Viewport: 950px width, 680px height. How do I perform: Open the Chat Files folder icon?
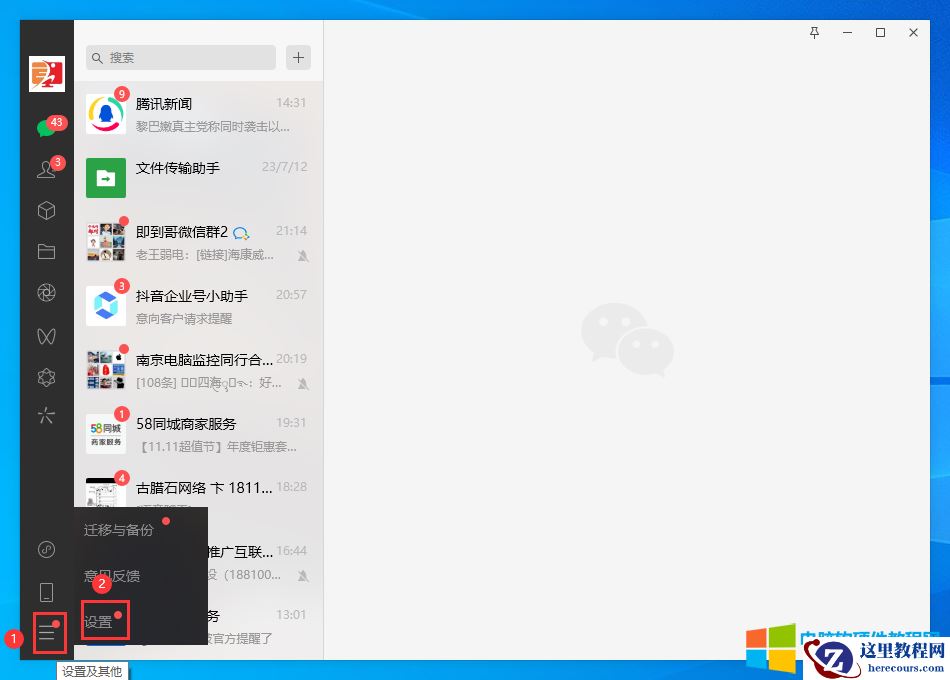(x=46, y=252)
